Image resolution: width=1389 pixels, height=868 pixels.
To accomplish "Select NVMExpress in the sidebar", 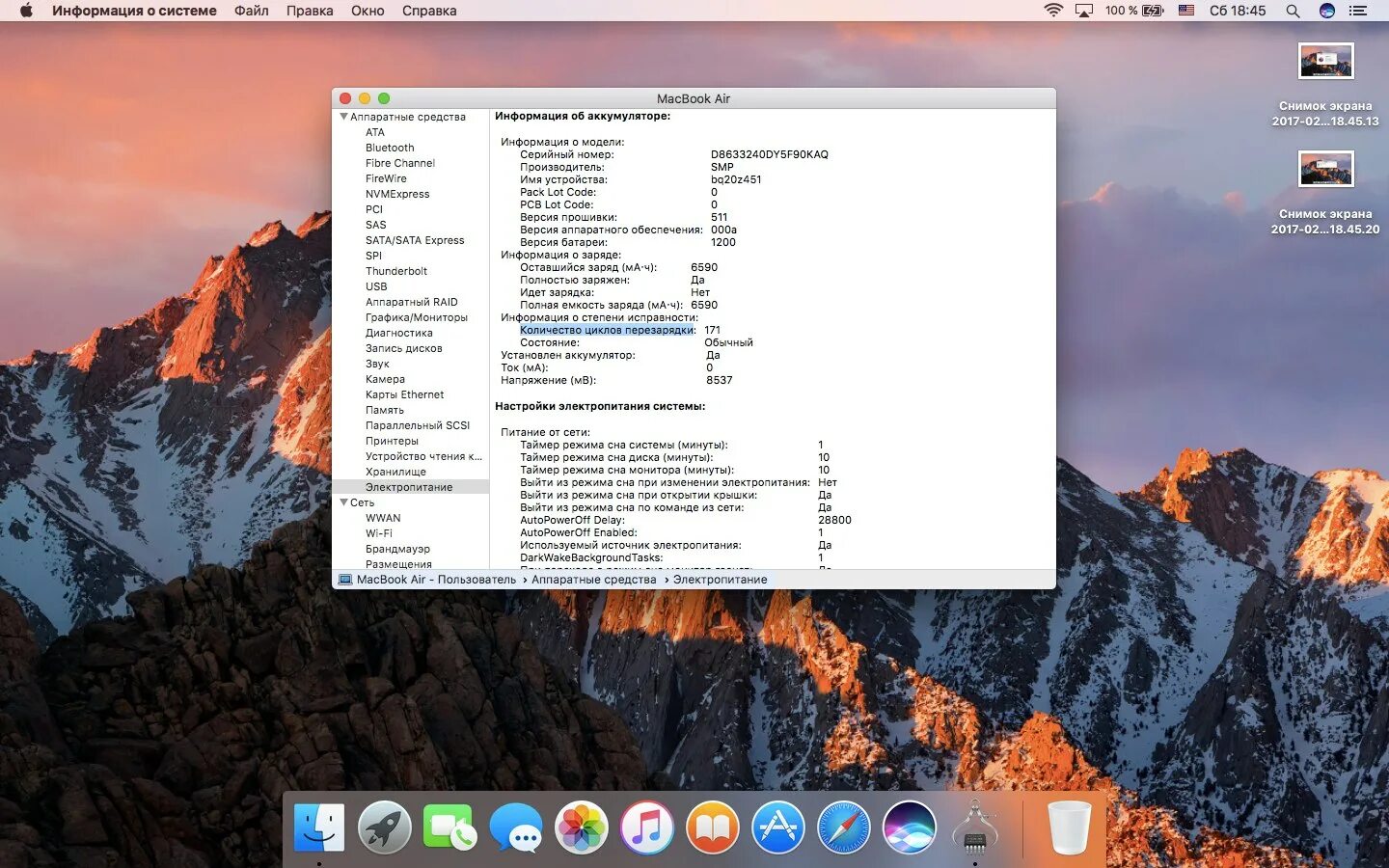I will (397, 194).
